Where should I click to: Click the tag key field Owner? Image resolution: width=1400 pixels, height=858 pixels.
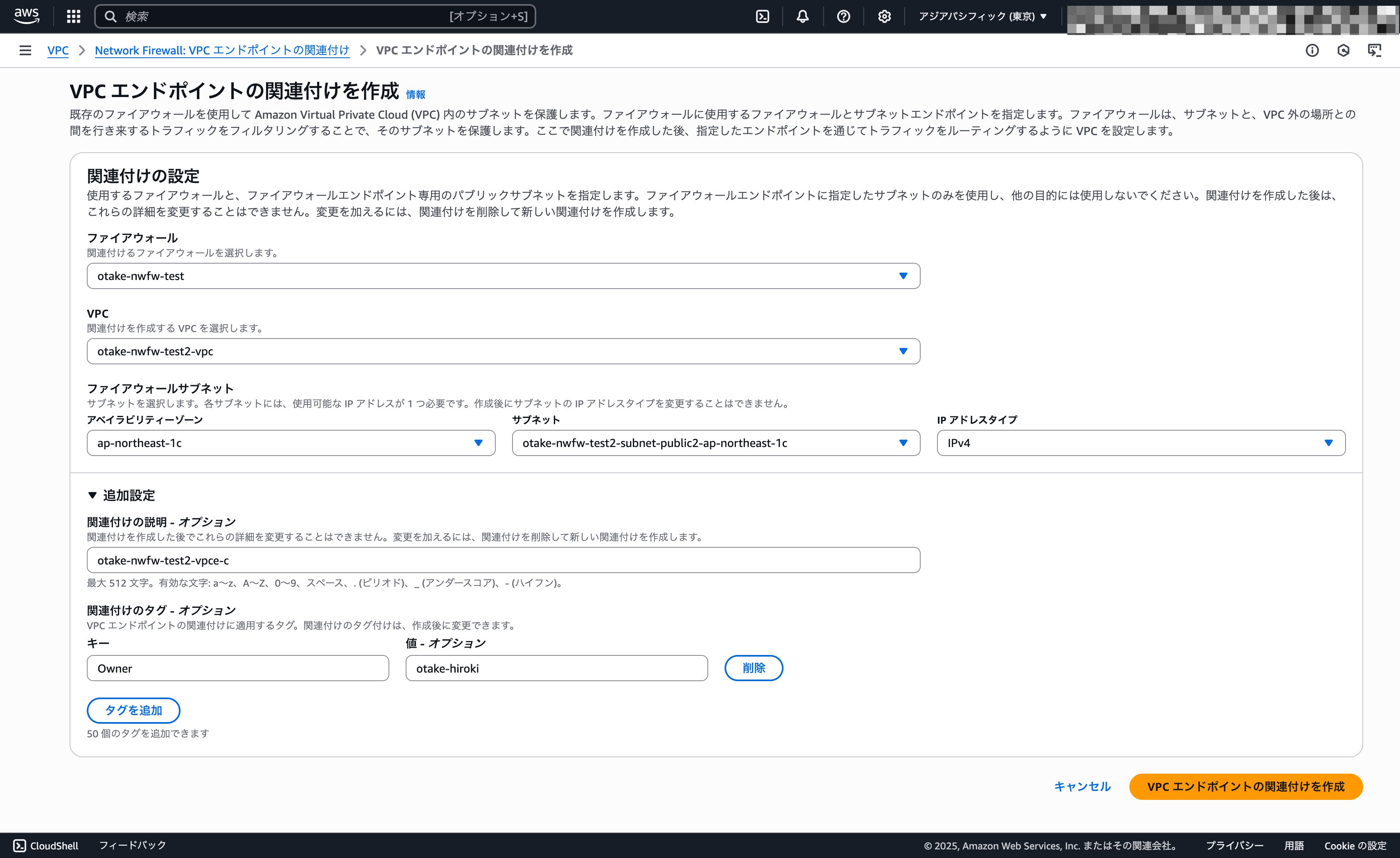[237, 668]
